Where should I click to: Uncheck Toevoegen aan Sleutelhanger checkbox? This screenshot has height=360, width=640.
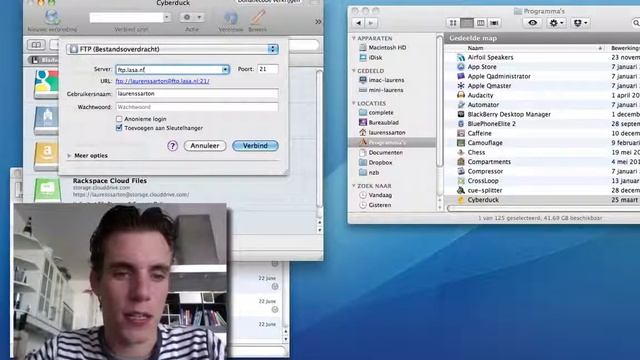[x=119, y=128]
